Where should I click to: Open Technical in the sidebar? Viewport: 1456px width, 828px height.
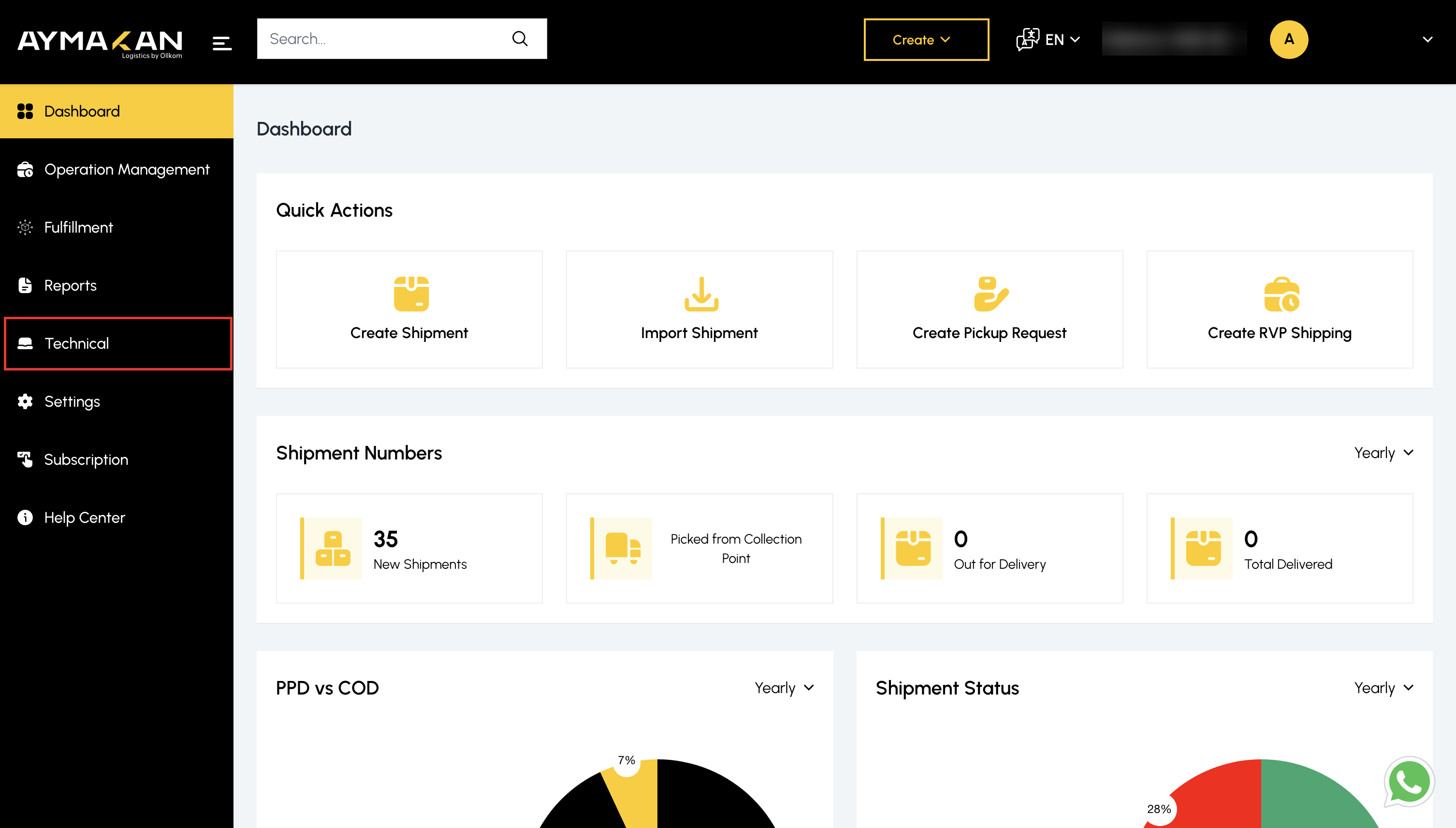[116, 343]
